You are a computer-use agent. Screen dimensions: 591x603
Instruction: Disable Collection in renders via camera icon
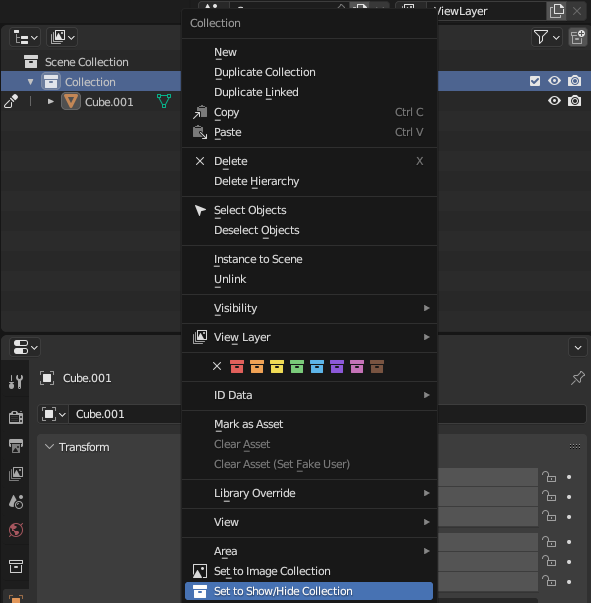[x=574, y=81]
